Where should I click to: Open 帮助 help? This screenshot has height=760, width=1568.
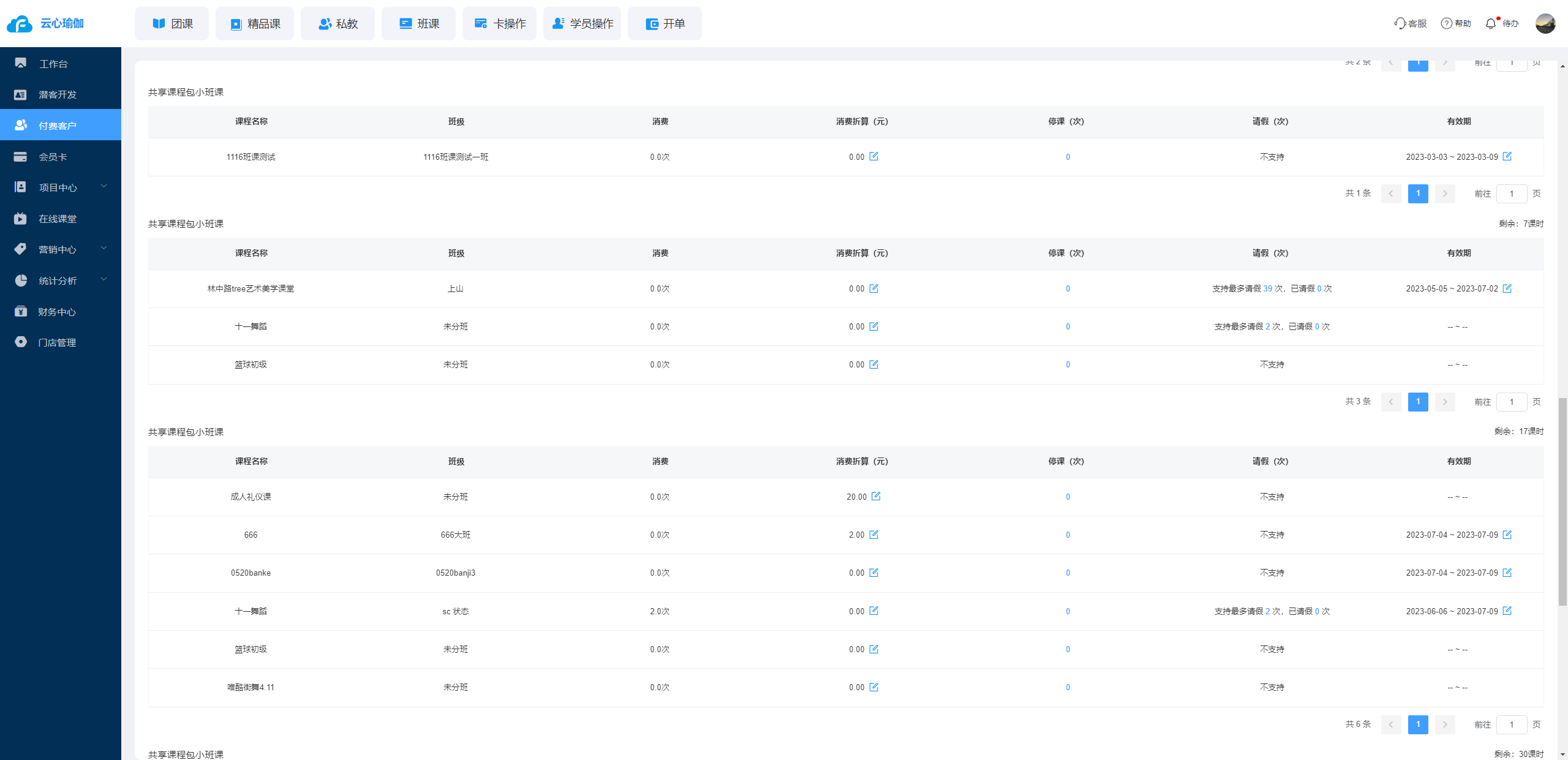click(x=1456, y=23)
